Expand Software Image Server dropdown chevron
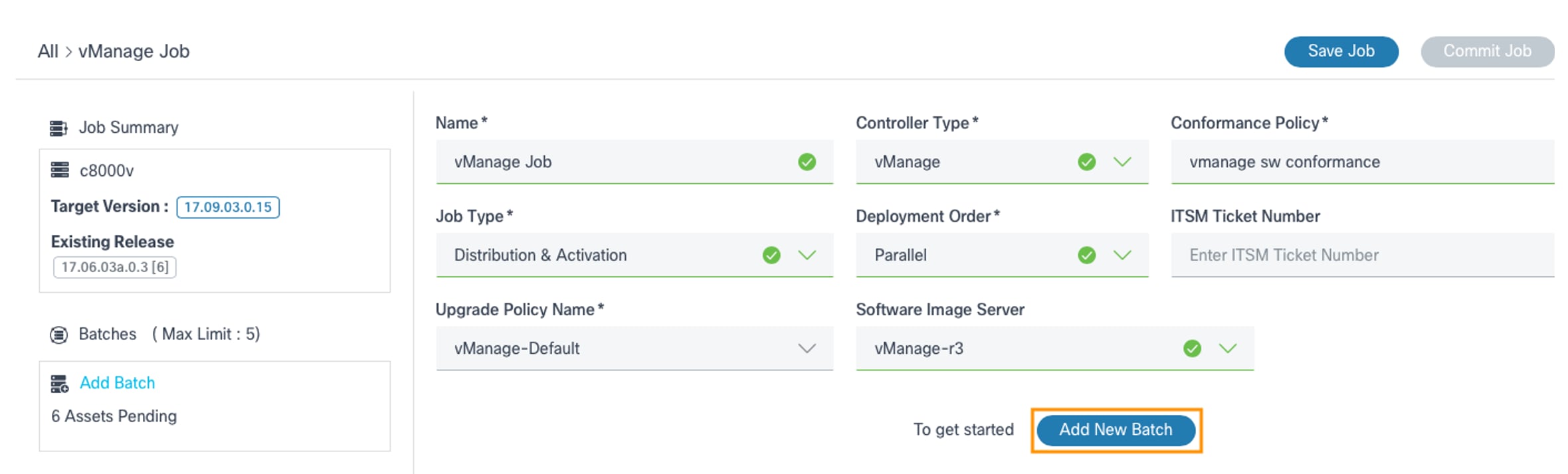This screenshot has height=474, width=1568. 1228,349
